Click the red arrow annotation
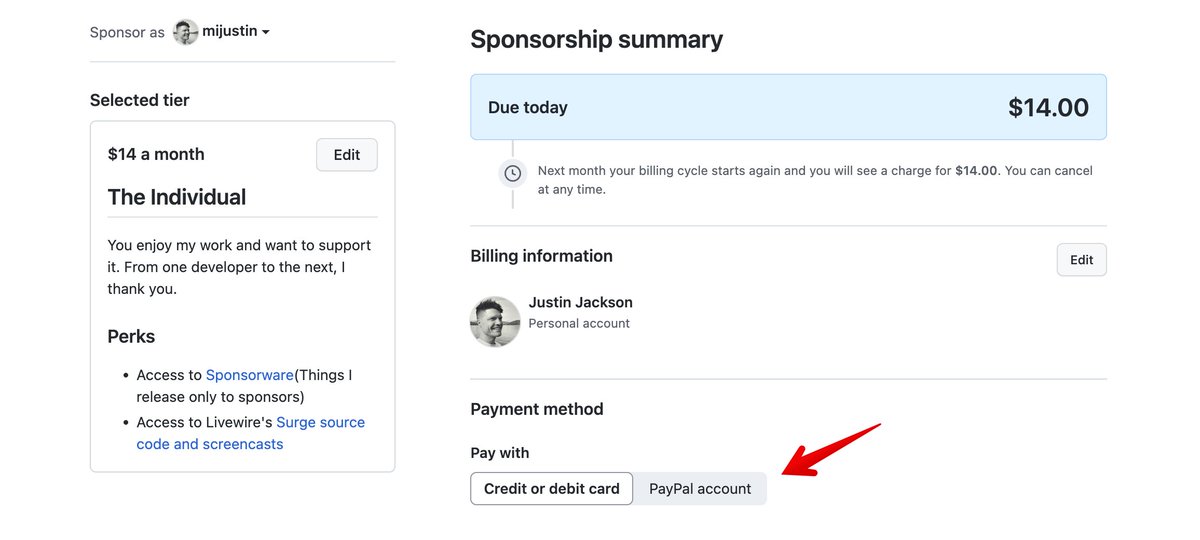 (x=830, y=450)
